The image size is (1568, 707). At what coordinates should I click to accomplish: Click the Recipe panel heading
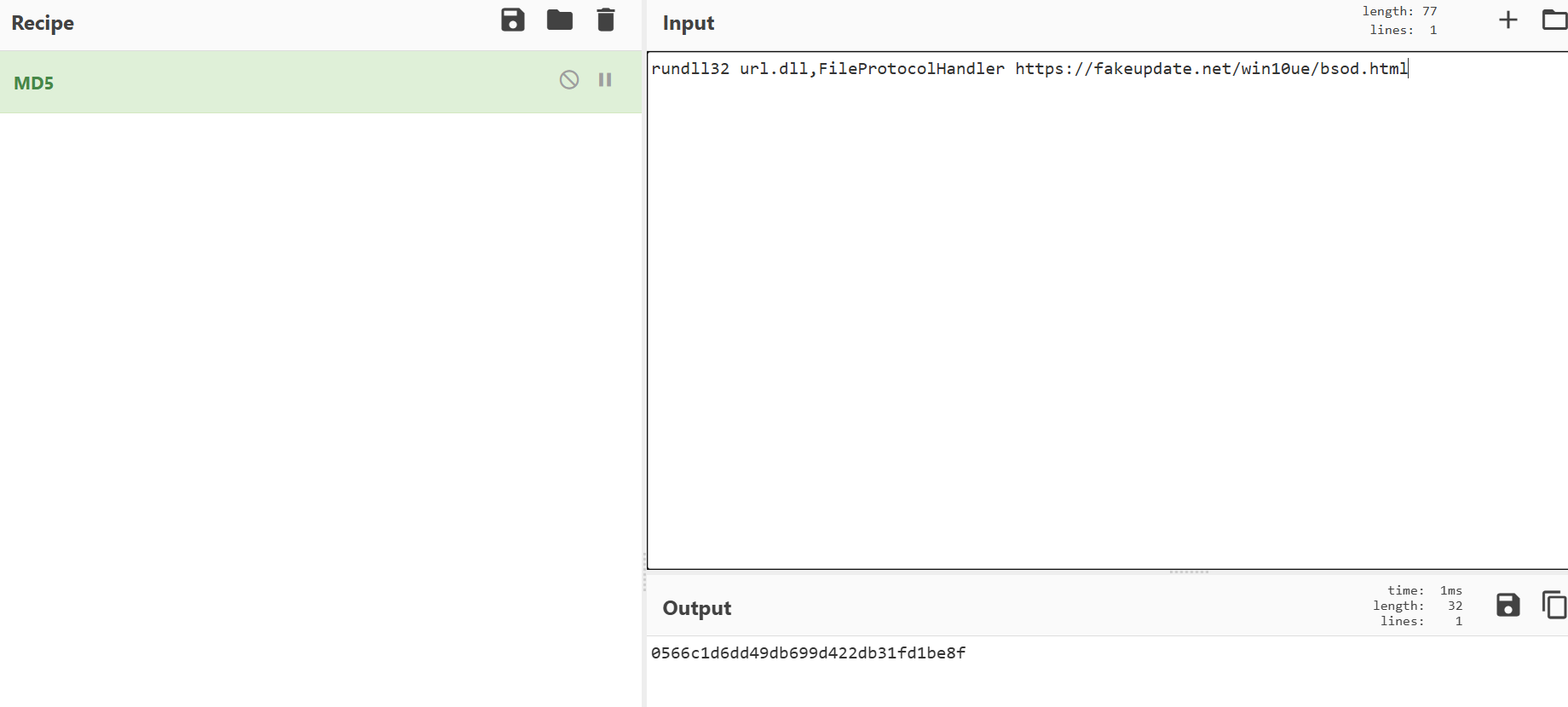(x=43, y=23)
